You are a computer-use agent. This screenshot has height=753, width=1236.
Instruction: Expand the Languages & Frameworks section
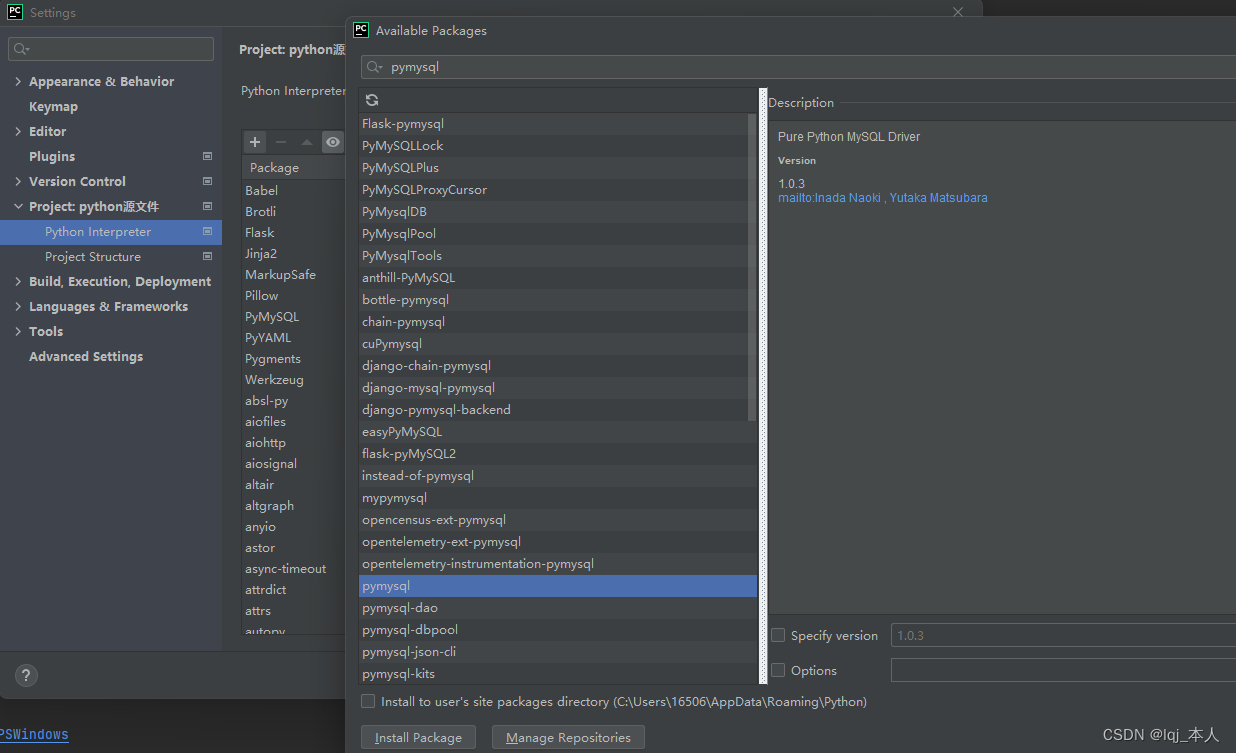click(x=18, y=306)
